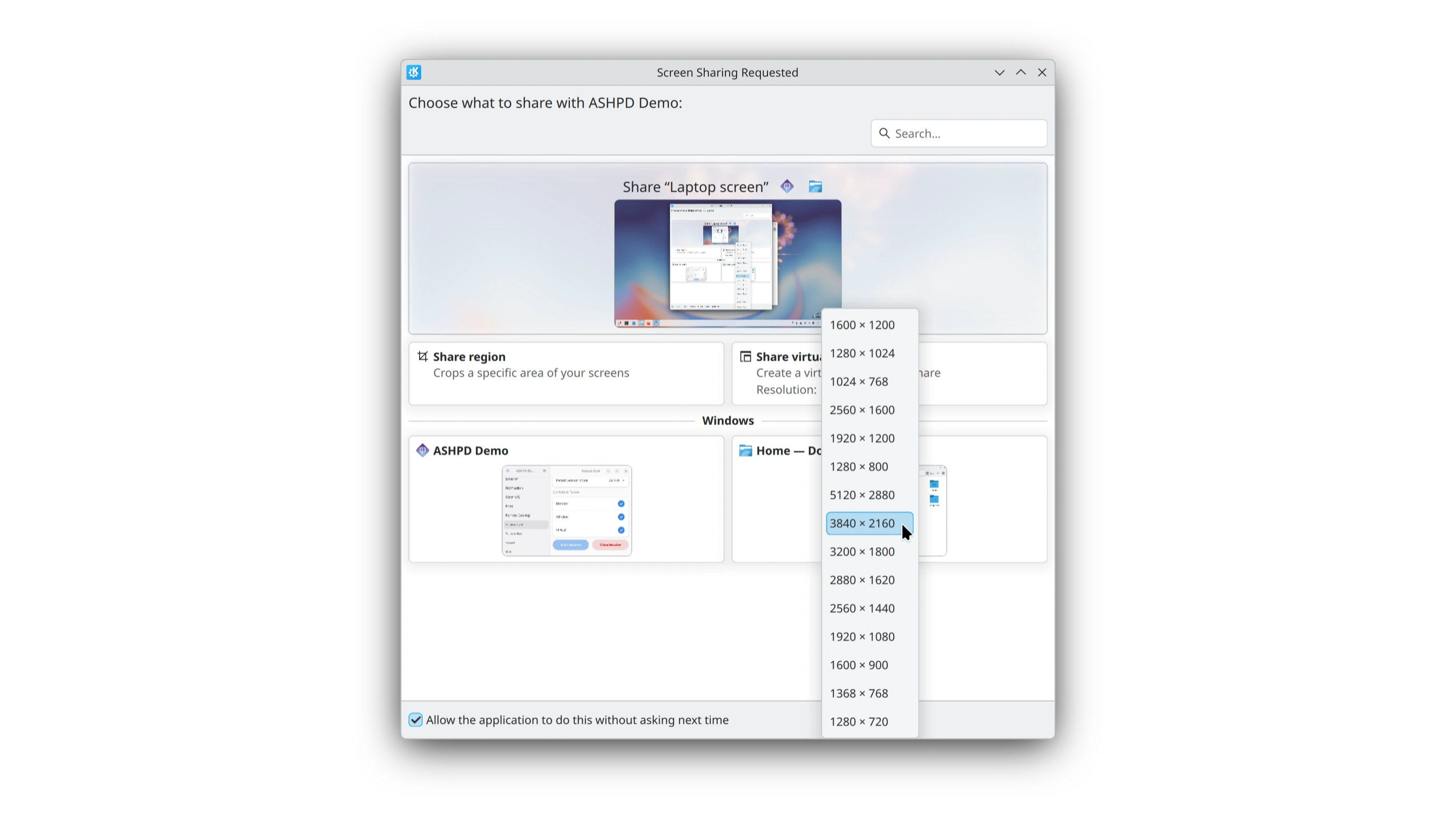Select highlighted 3840 × 2160 option
Screen dimensions: 1456x819
[x=870, y=523]
